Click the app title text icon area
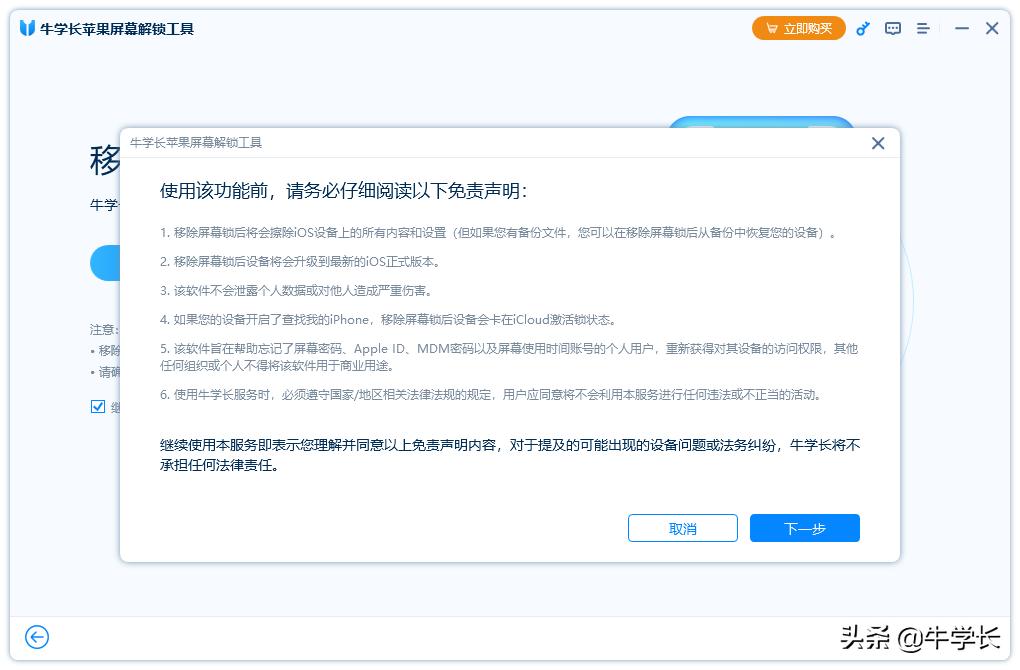1020x670 pixels. pos(105,28)
